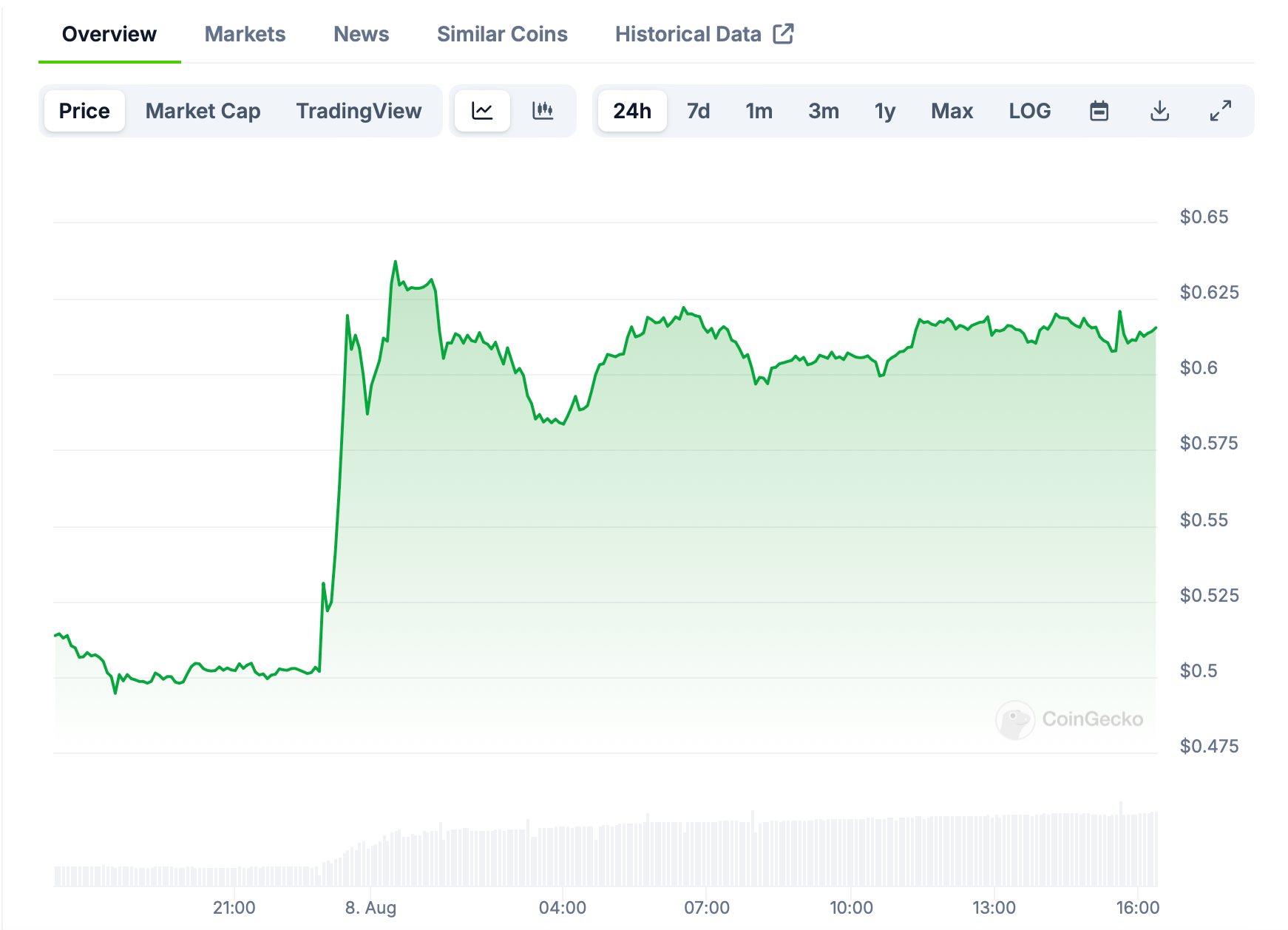View the 3m chart range
The image size is (1288, 930).
pyautogui.click(x=822, y=110)
